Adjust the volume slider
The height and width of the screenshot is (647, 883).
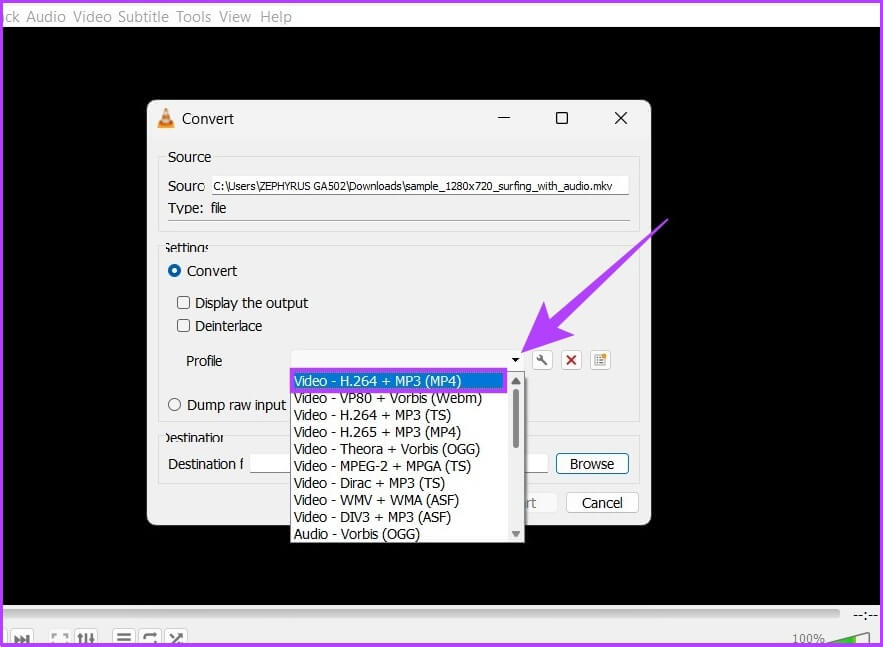[850, 639]
